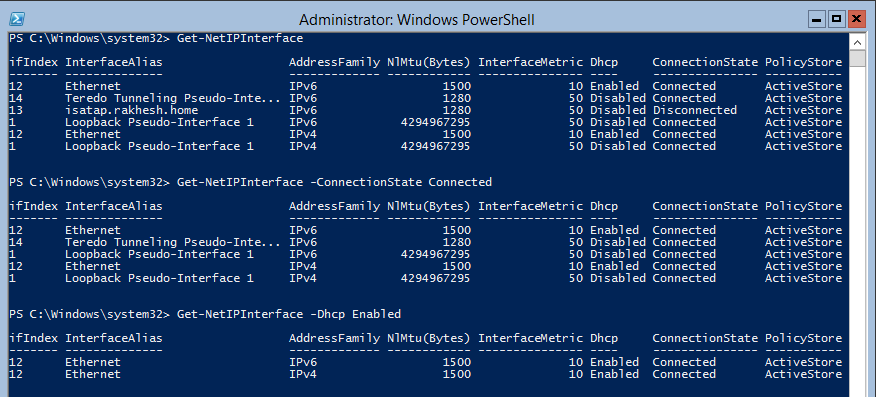
Task: Click AddressFamily header in the first table
Action: tap(334, 62)
